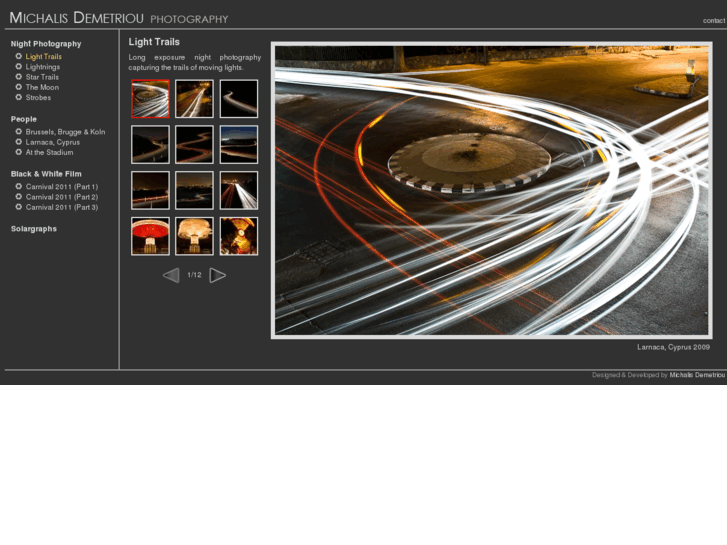Open the contact page

coord(713,20)
